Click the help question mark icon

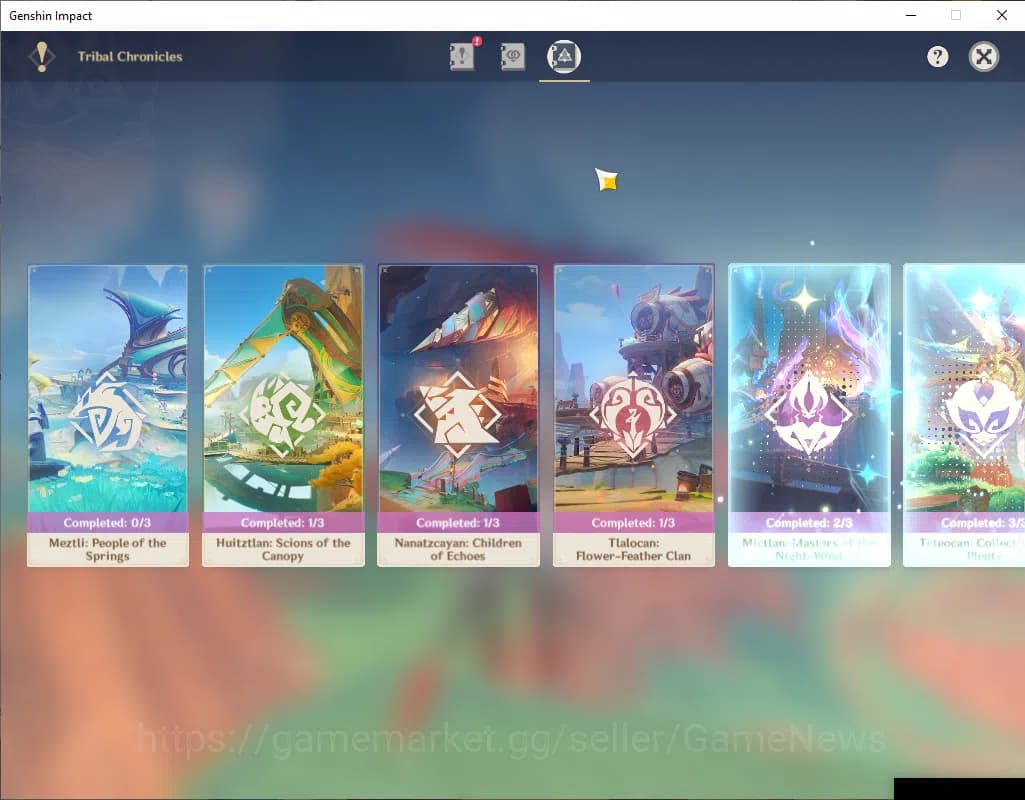(x=937, y=56)
